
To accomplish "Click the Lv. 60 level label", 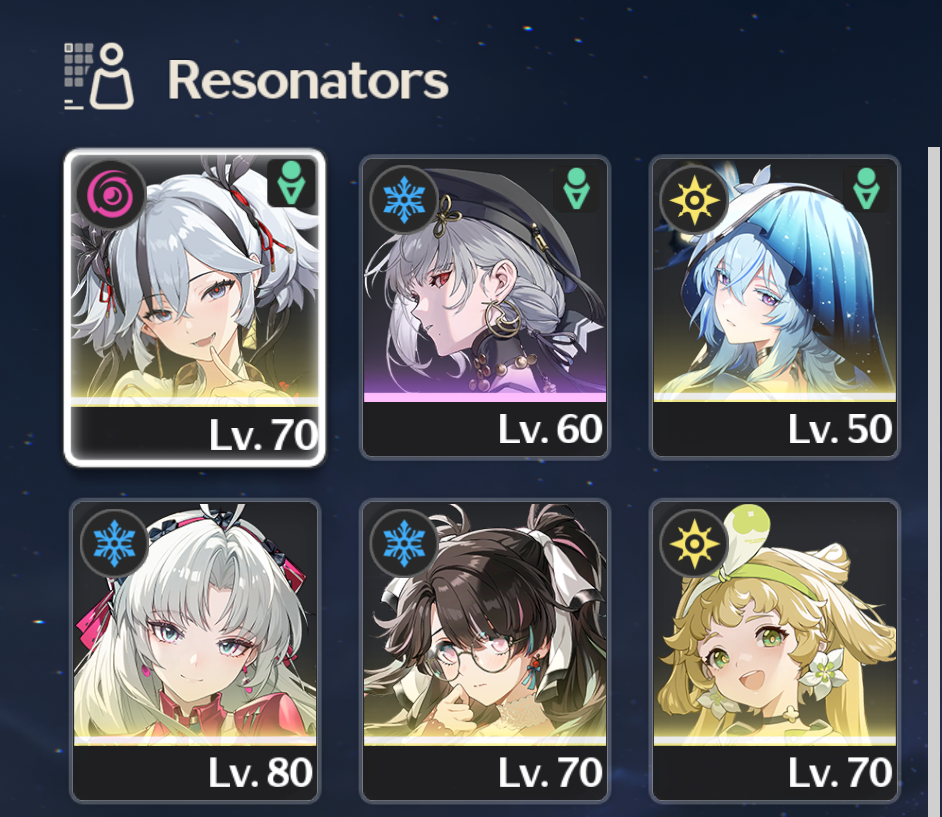I will pyautogui.click(x=550, y=429).
